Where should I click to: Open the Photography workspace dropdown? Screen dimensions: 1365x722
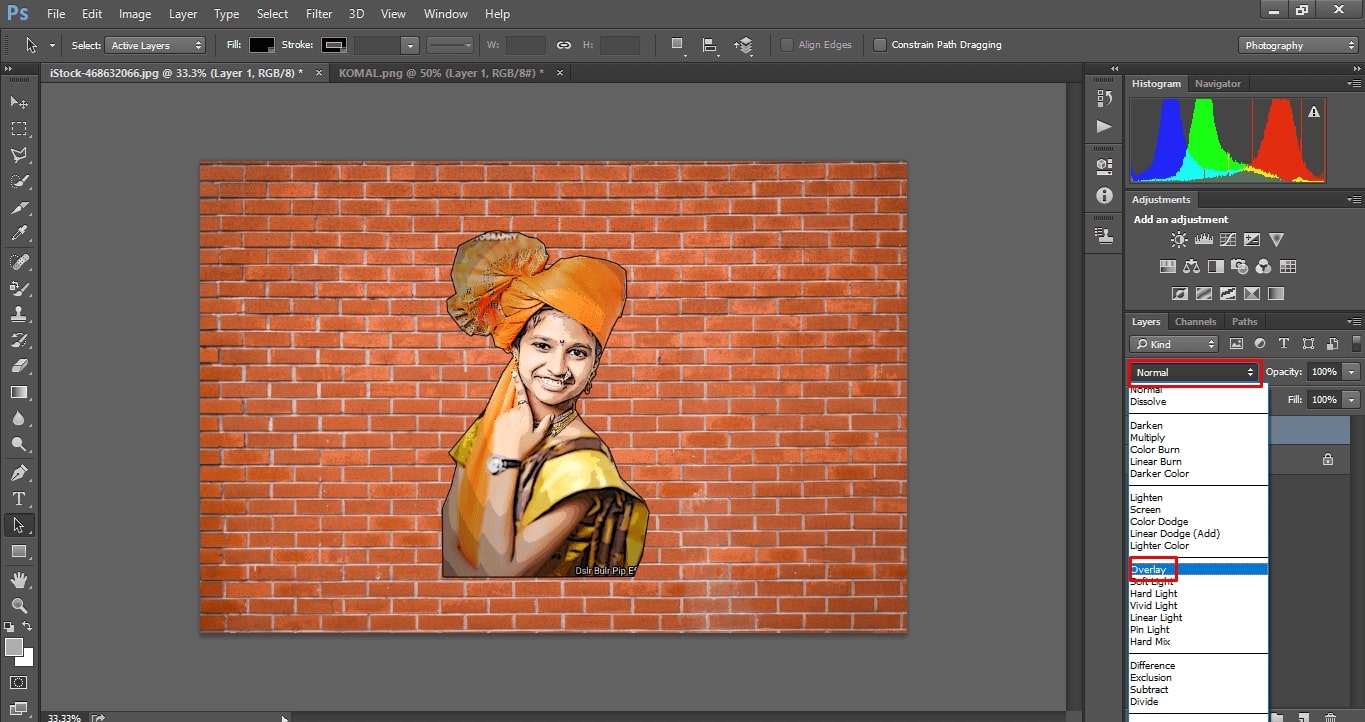tap(1298, 45)
